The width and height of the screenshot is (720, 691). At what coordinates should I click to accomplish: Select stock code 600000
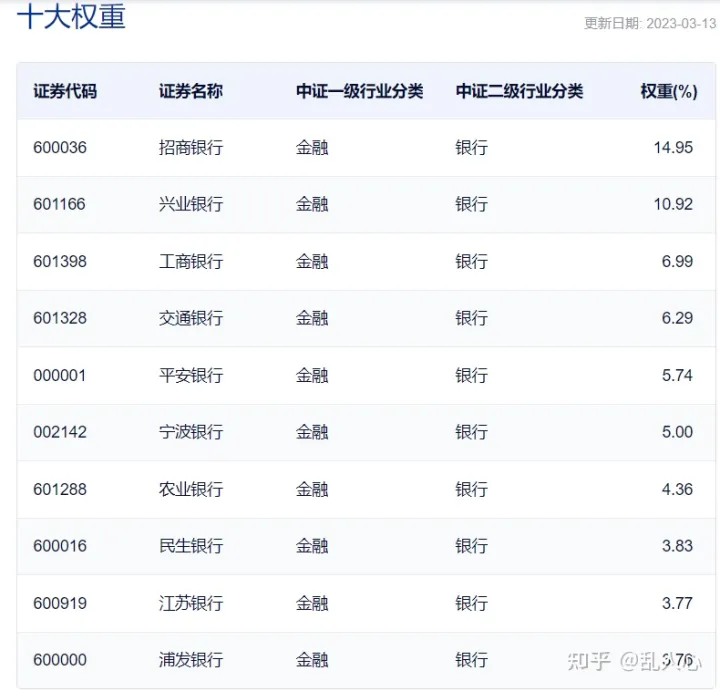pos(60,660)
